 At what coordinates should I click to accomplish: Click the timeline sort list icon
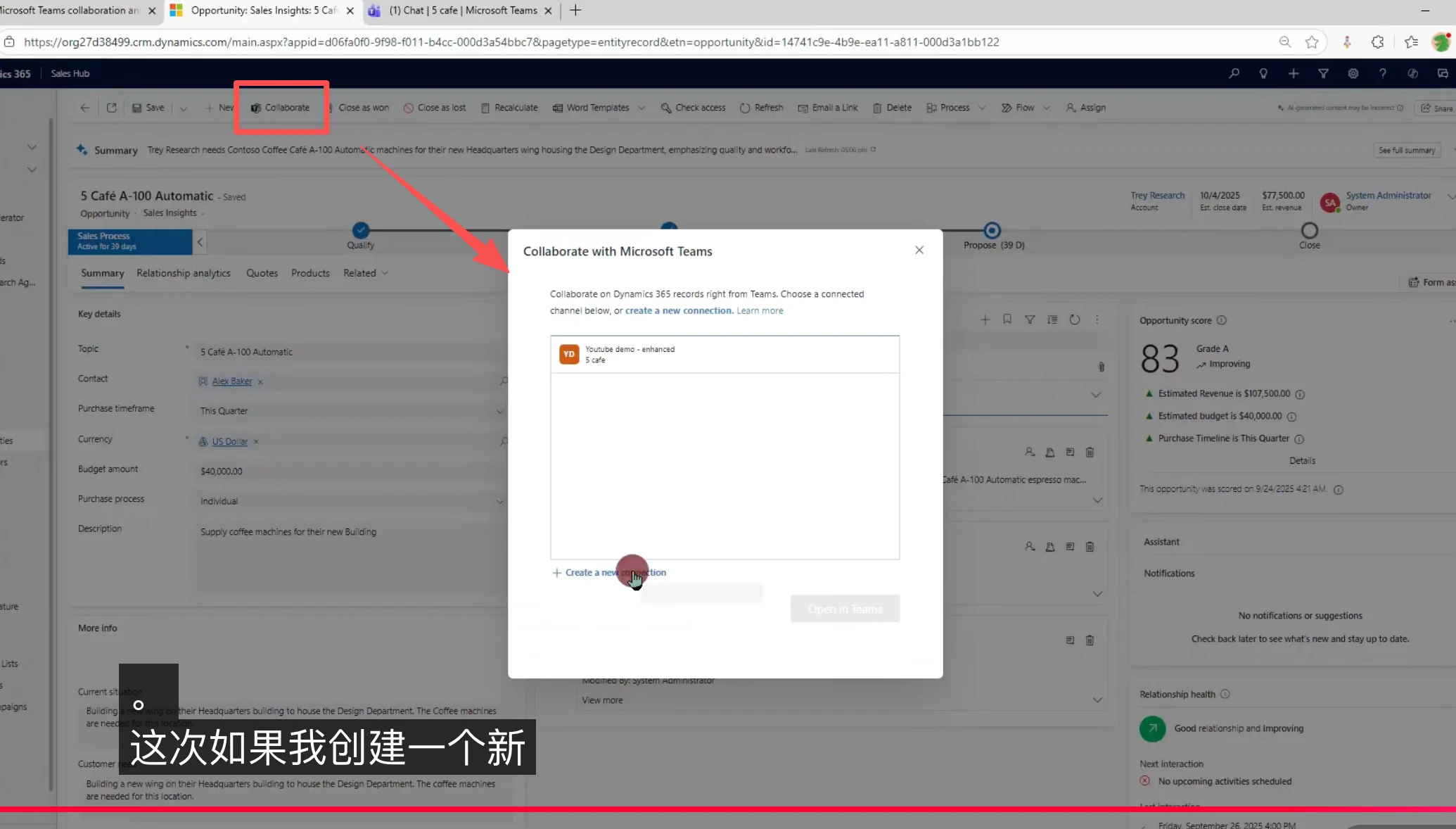(x=1052, y=319)
